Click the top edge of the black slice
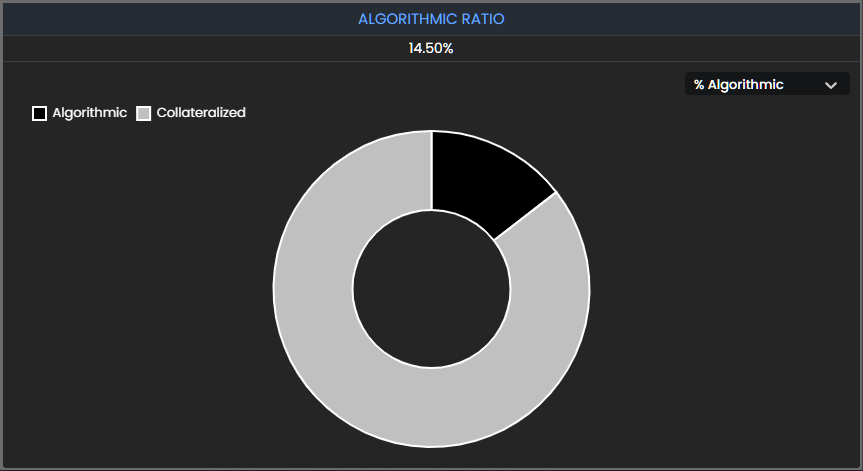 [450, 138]
